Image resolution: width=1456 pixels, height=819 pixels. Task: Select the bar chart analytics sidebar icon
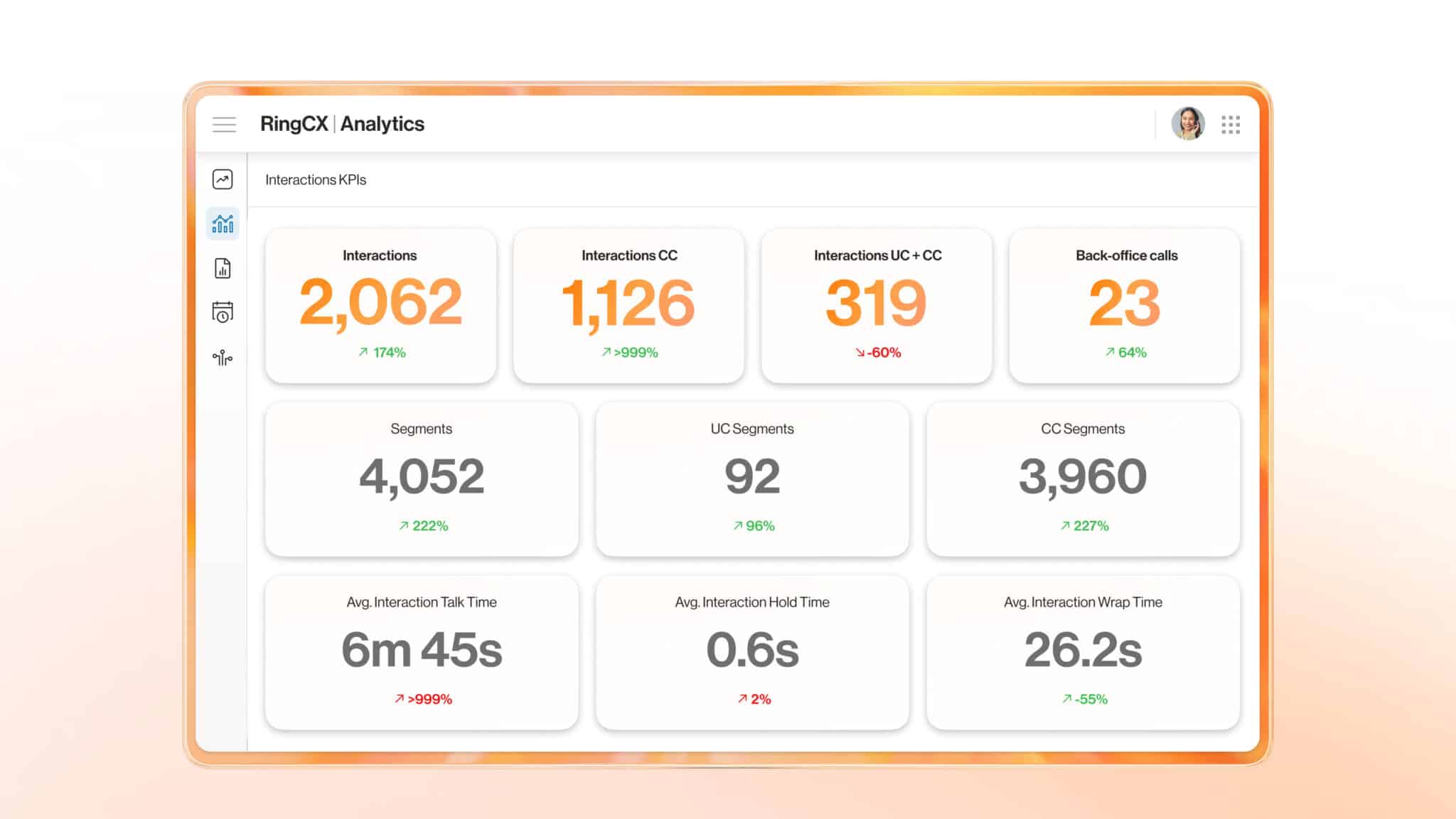(x=223, y=224)
